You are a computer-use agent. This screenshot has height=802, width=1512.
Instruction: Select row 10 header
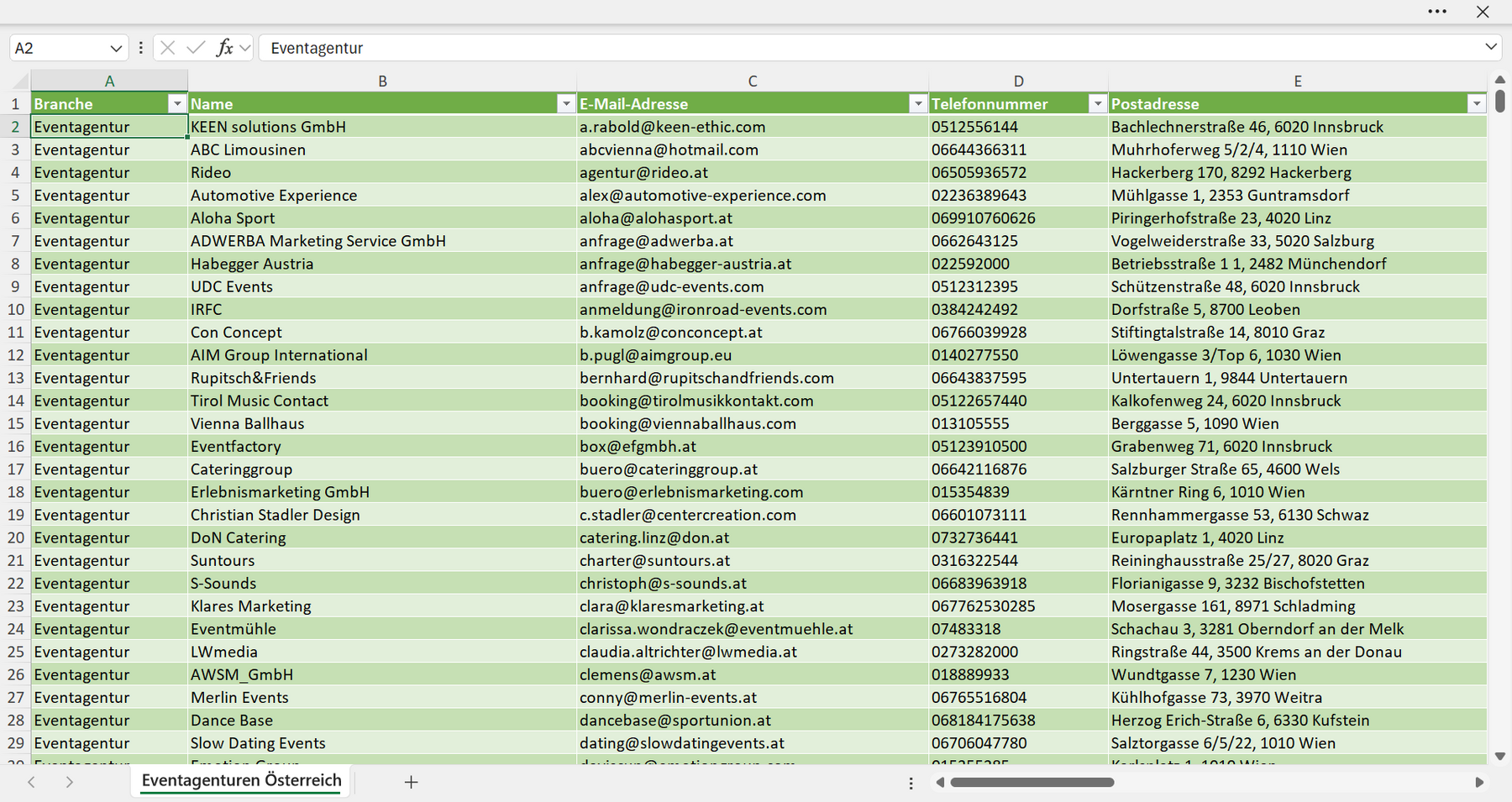15,309
